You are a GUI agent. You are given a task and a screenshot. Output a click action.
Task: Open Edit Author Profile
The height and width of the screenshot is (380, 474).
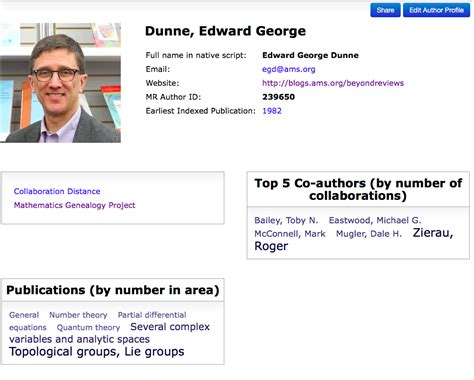pyautogui.click(x=436, y=10)
